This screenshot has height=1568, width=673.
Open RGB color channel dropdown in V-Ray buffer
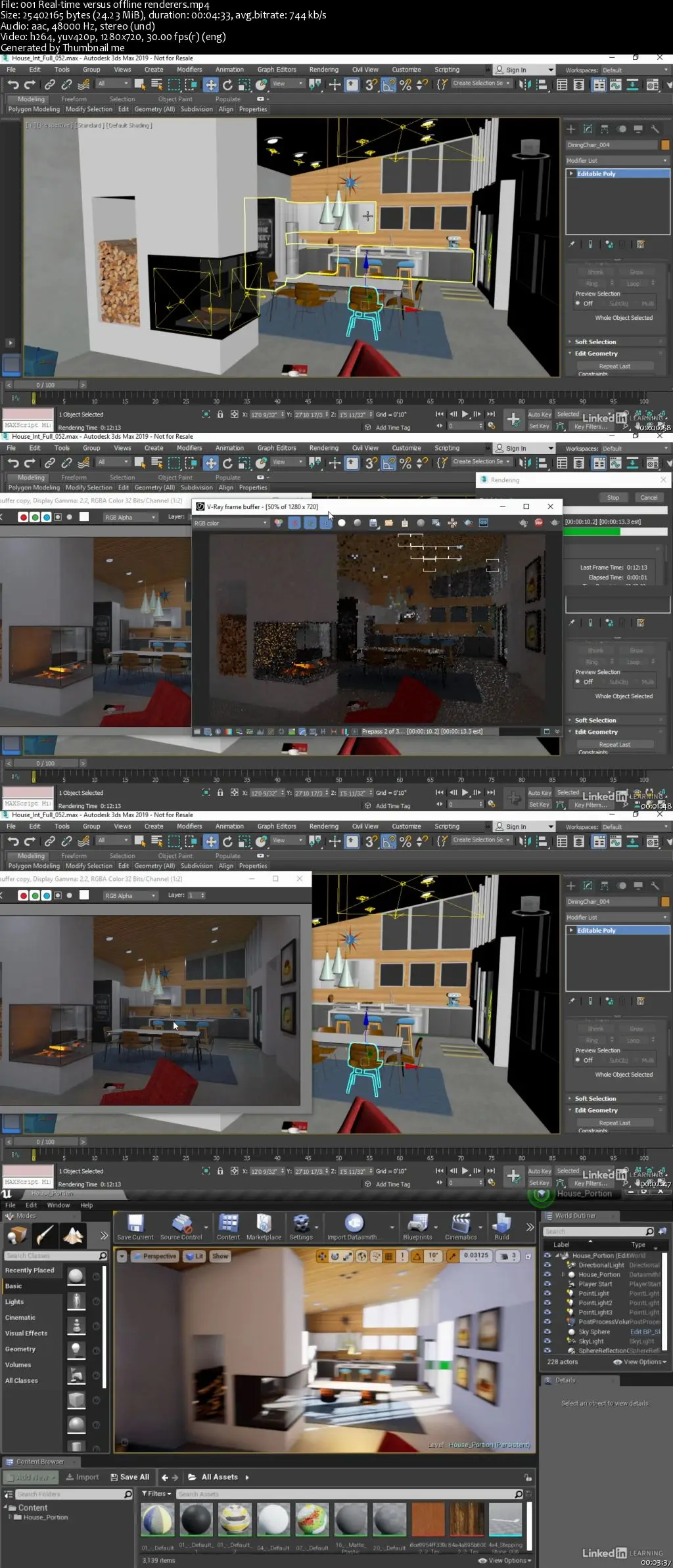point(231,523)
